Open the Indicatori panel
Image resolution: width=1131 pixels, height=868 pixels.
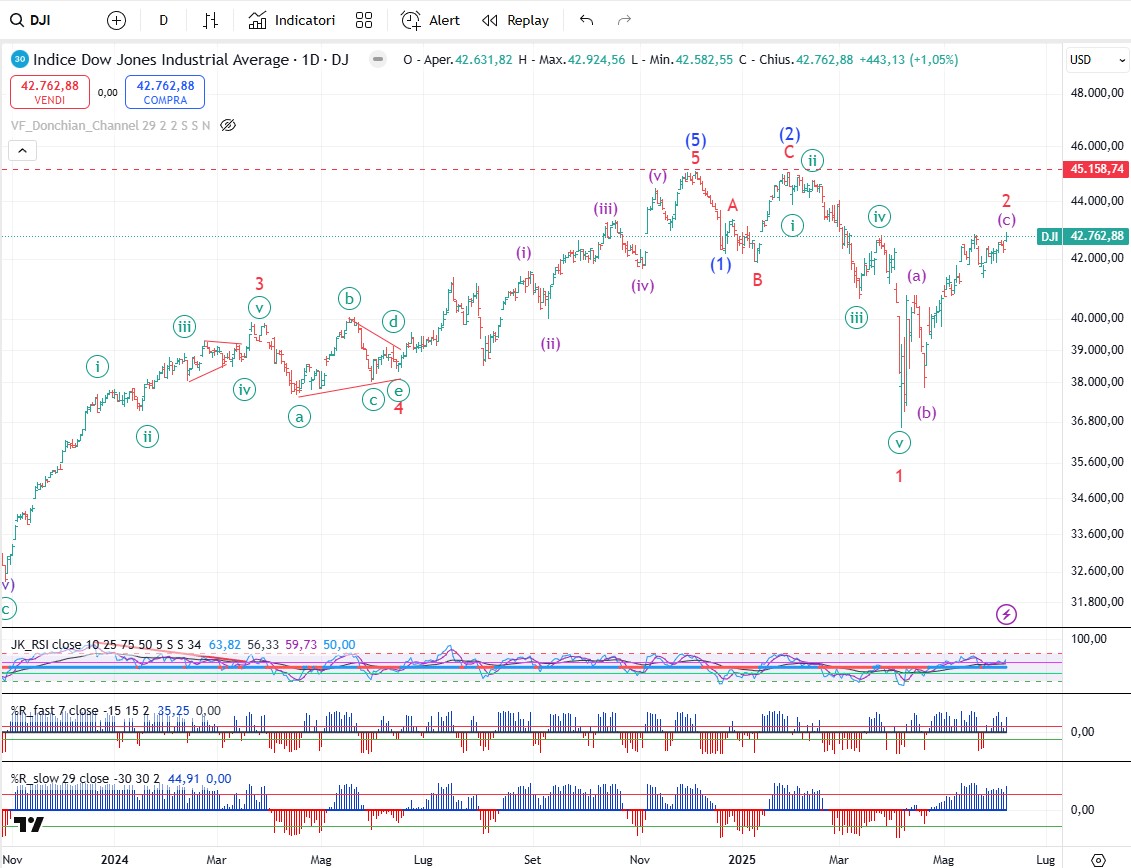pyautogui.click(x=291, y=20)
